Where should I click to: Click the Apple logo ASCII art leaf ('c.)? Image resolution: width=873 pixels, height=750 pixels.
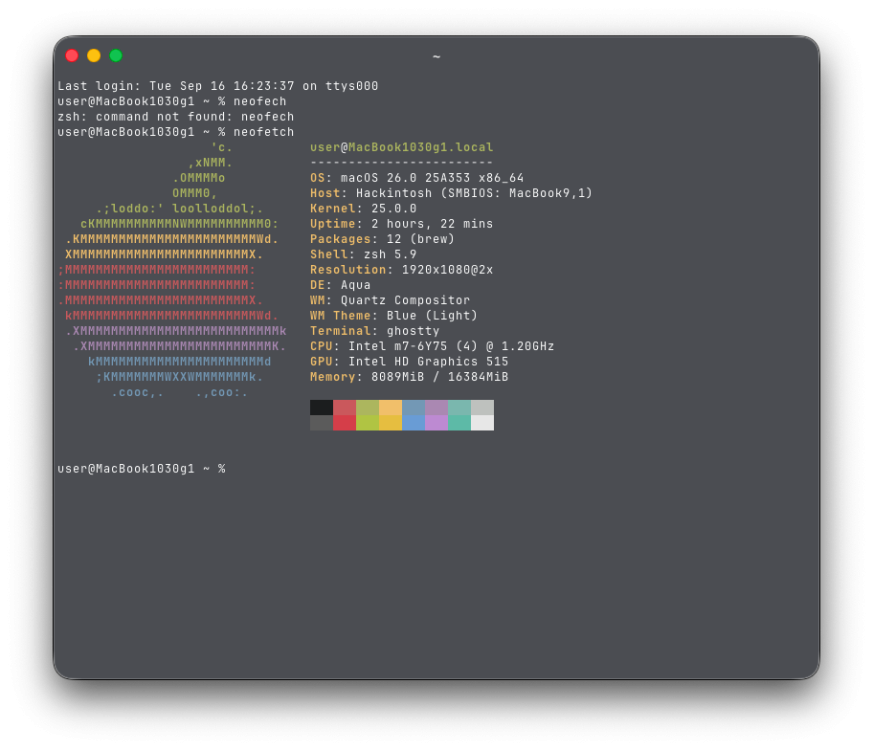tap(222, 148)
